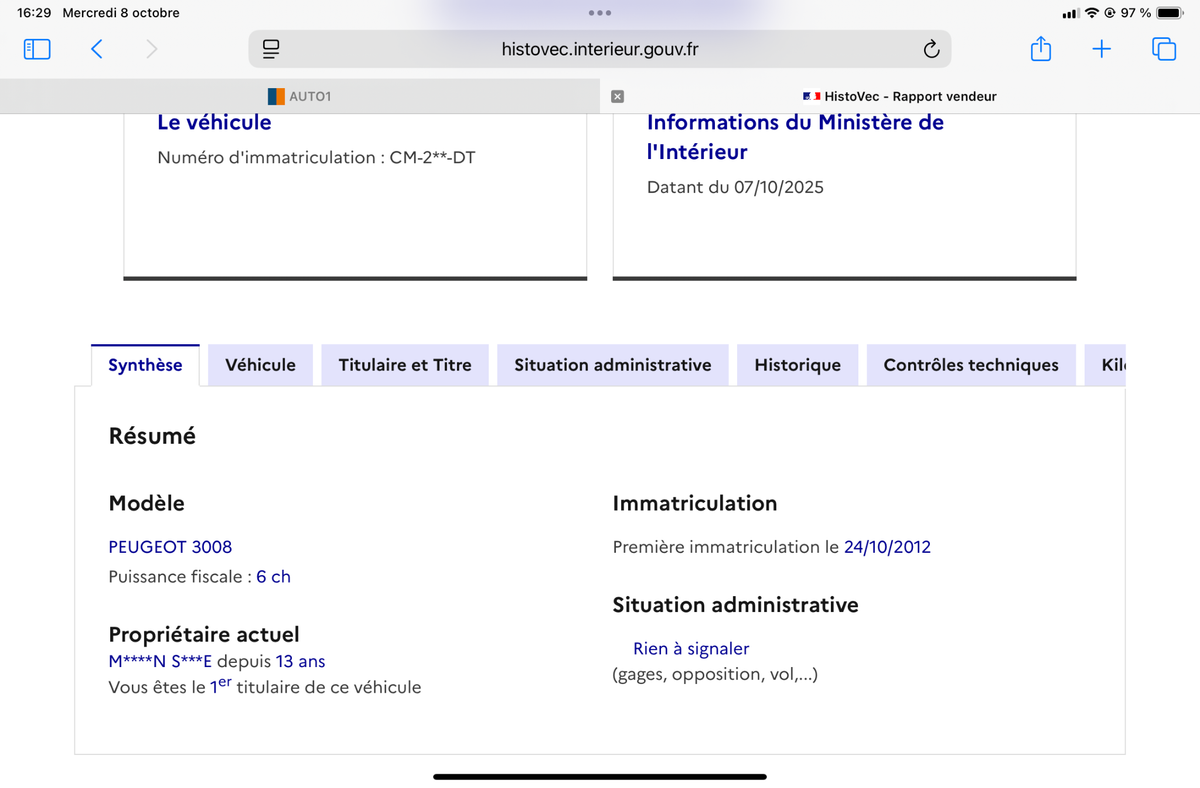Viewport: 1200px width, 788px height.
Task: Tap the battery status icon
Action: coord(1169,13)
